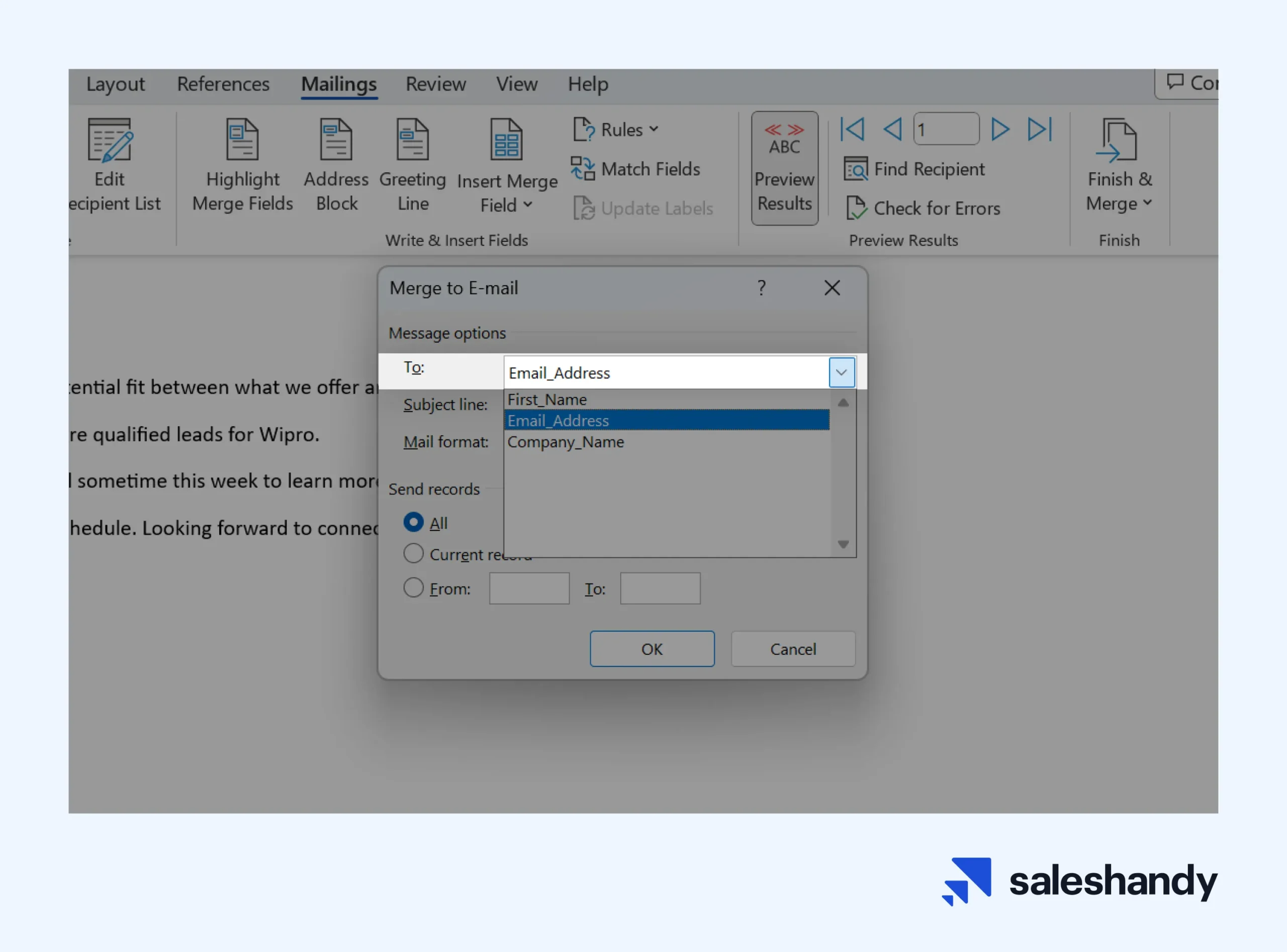1287x952 pixels.
Task: Click Update Labels
Action: [x=643, y=208]
